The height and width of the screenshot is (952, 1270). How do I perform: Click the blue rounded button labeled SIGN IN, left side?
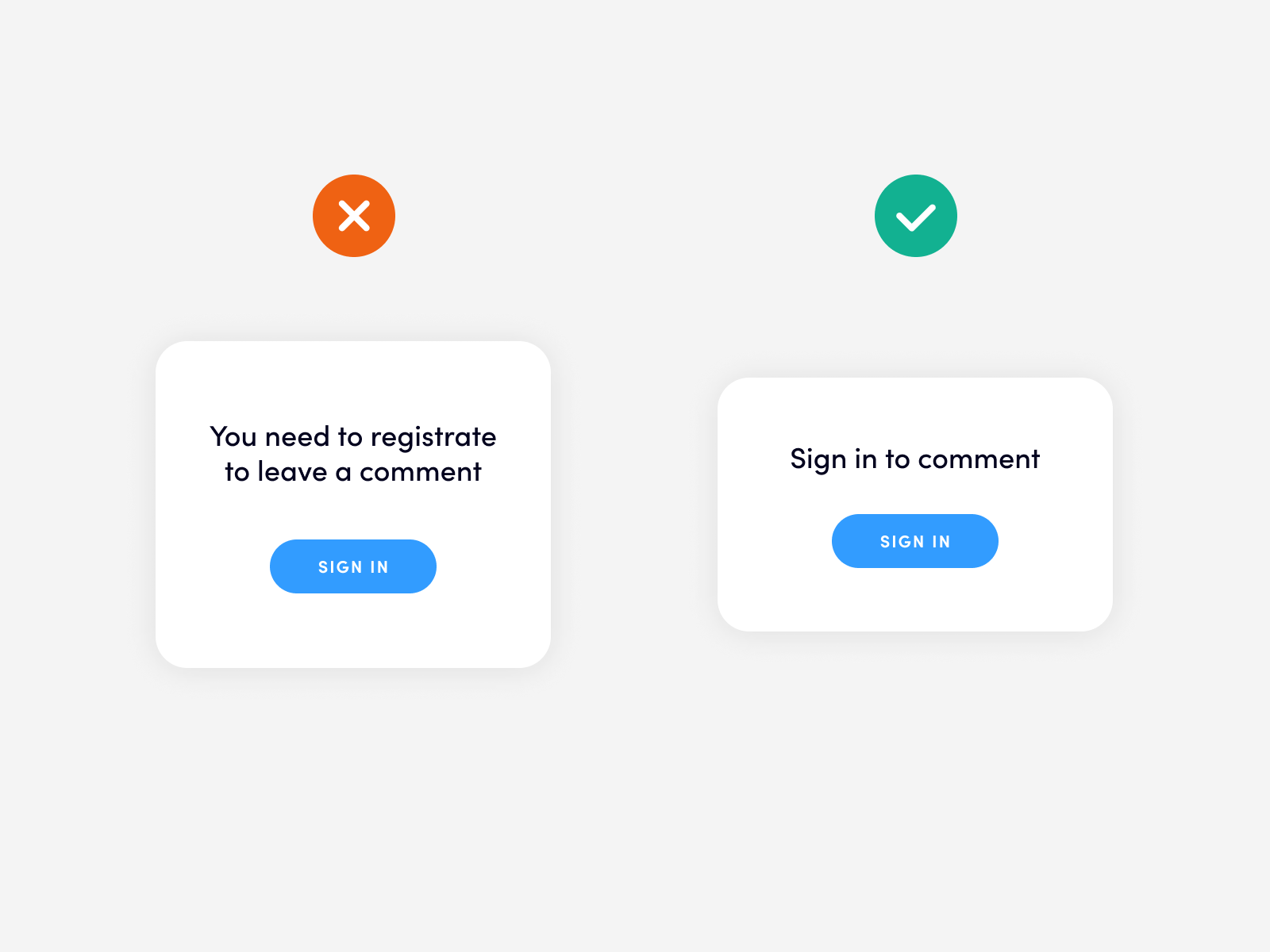(353, 566)
